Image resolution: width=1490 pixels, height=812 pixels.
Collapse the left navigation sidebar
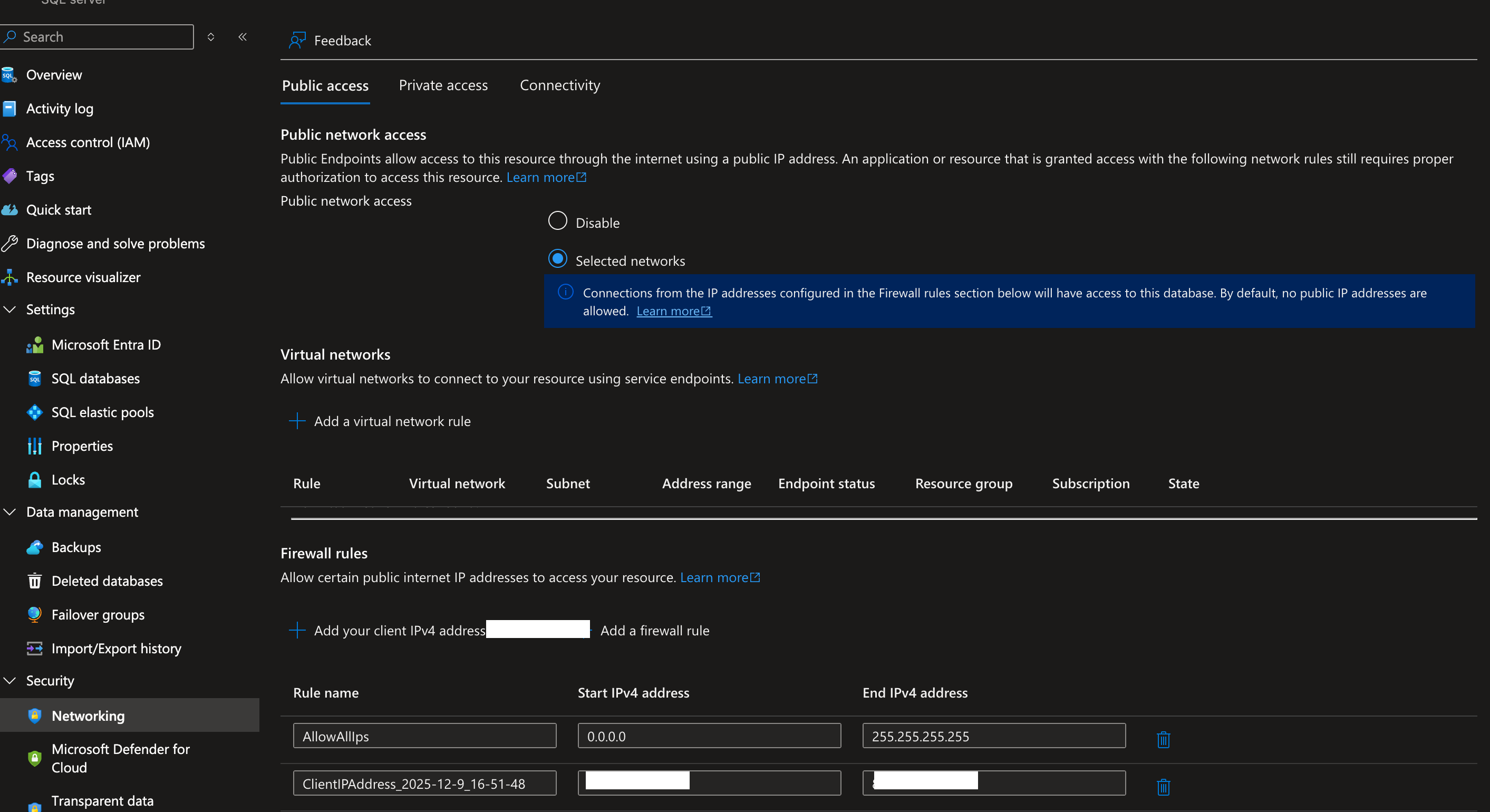(x=243, y=37)
